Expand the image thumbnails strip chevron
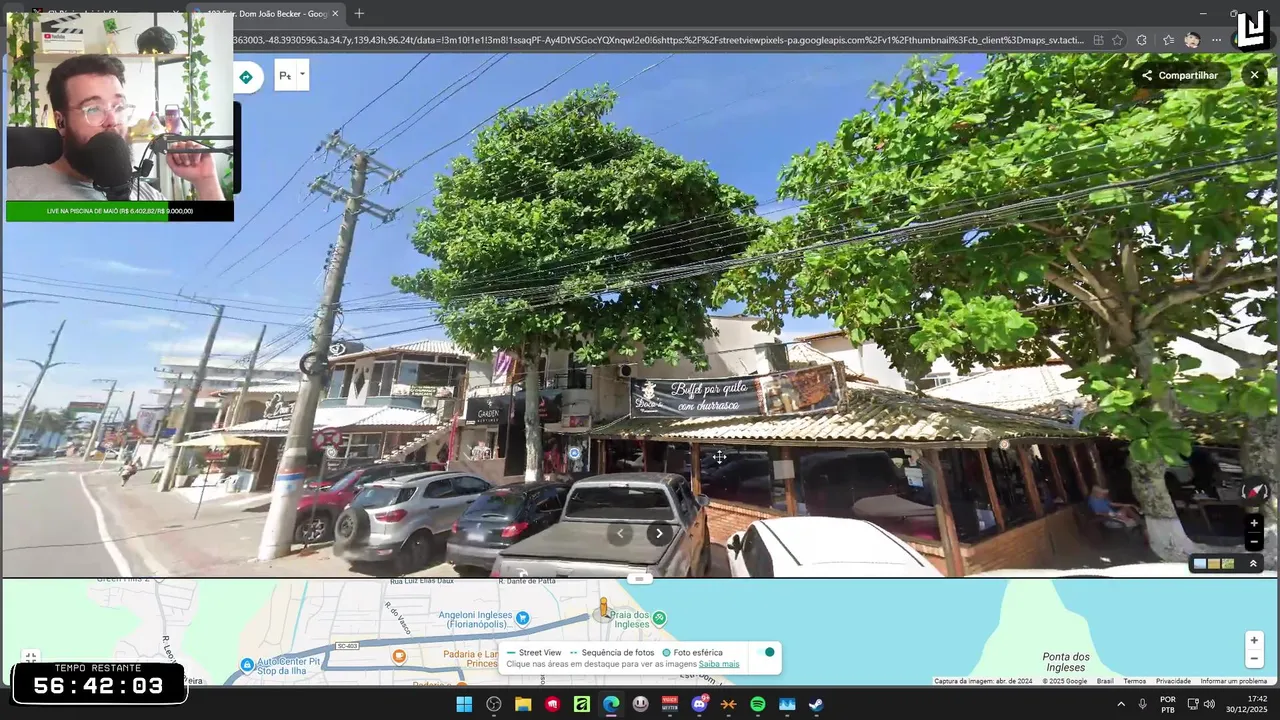This screenshot has height=720, width=1280. pyautogui.click(x=1253, y=564)
